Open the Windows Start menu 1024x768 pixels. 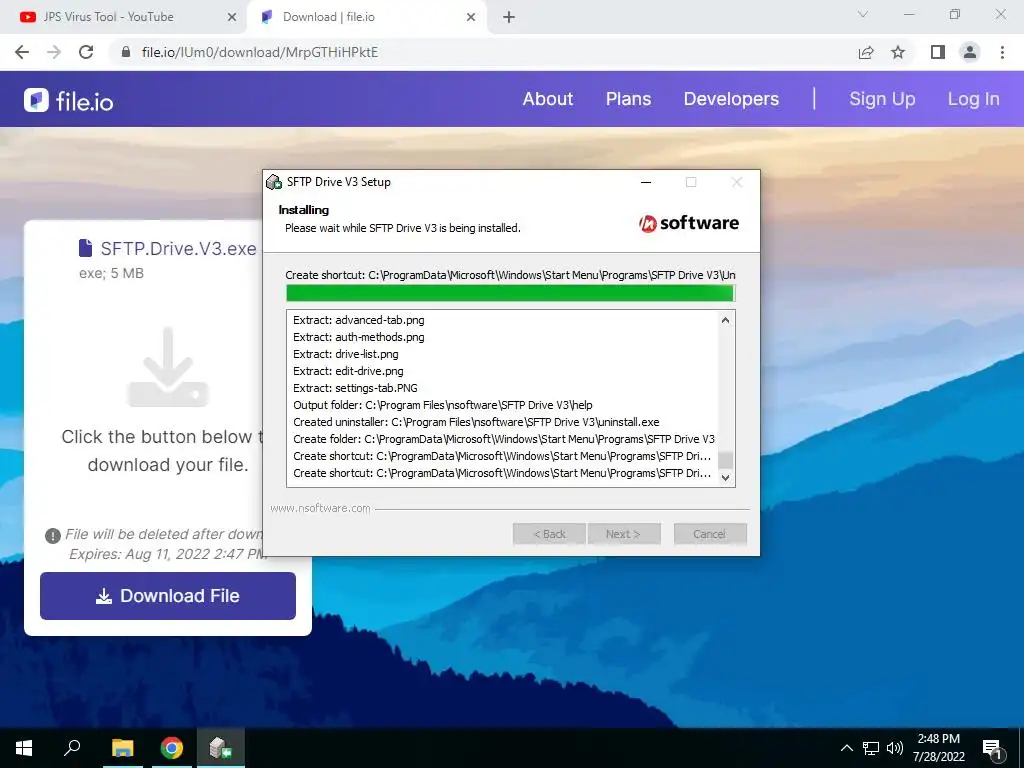pyautogui.click(x=24, y=748)
